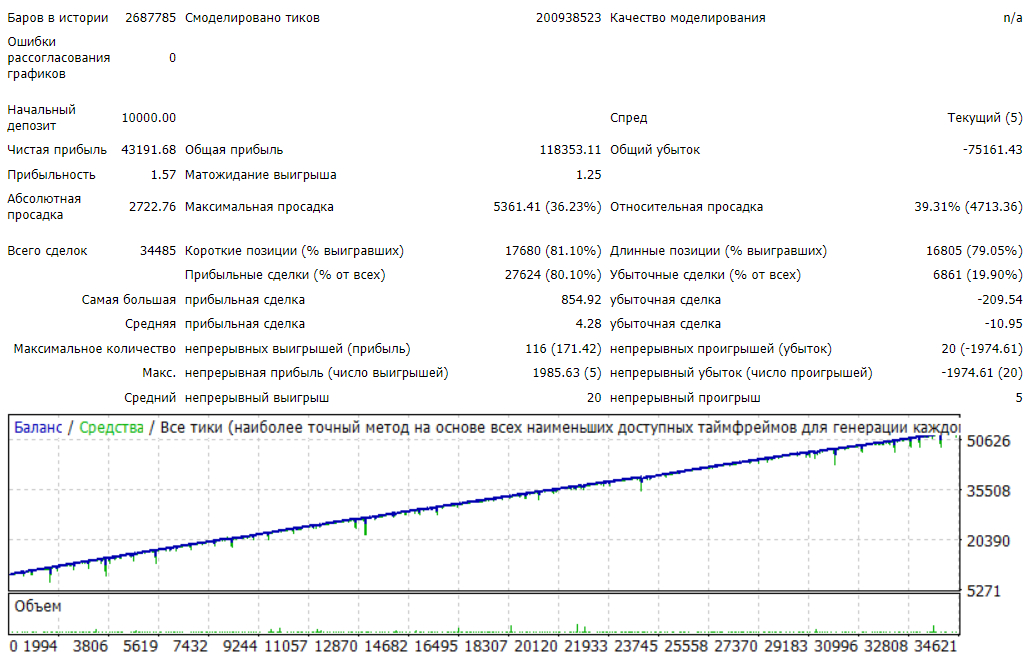The height and width of the screenshot is (663, 1031).
Task: Click the label Средний непрерывный выигрыш
Action: coord(226,398)
